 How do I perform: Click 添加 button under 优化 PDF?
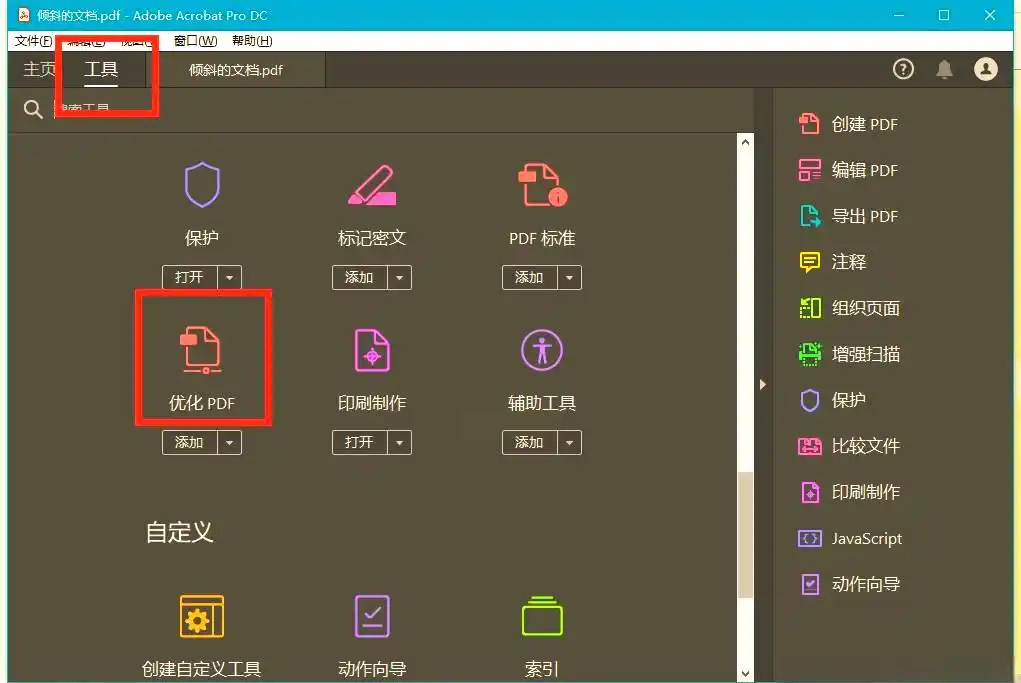(x=189, y=443)
